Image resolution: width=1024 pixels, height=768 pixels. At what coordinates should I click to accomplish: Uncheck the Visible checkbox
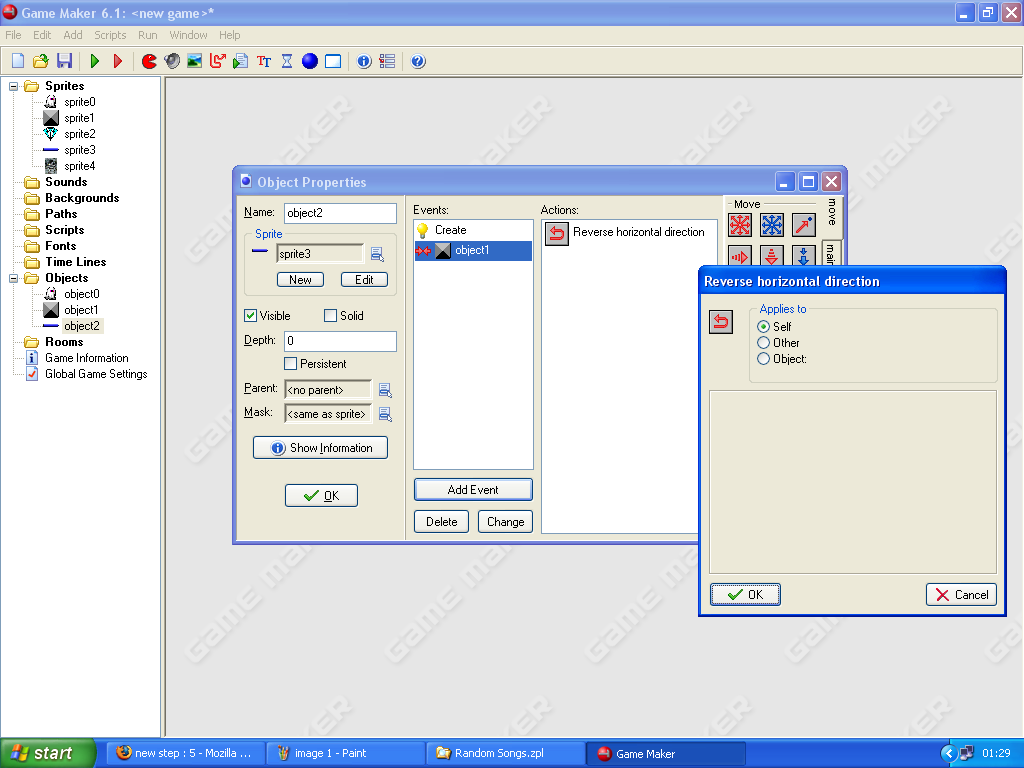tap(251, 316)
